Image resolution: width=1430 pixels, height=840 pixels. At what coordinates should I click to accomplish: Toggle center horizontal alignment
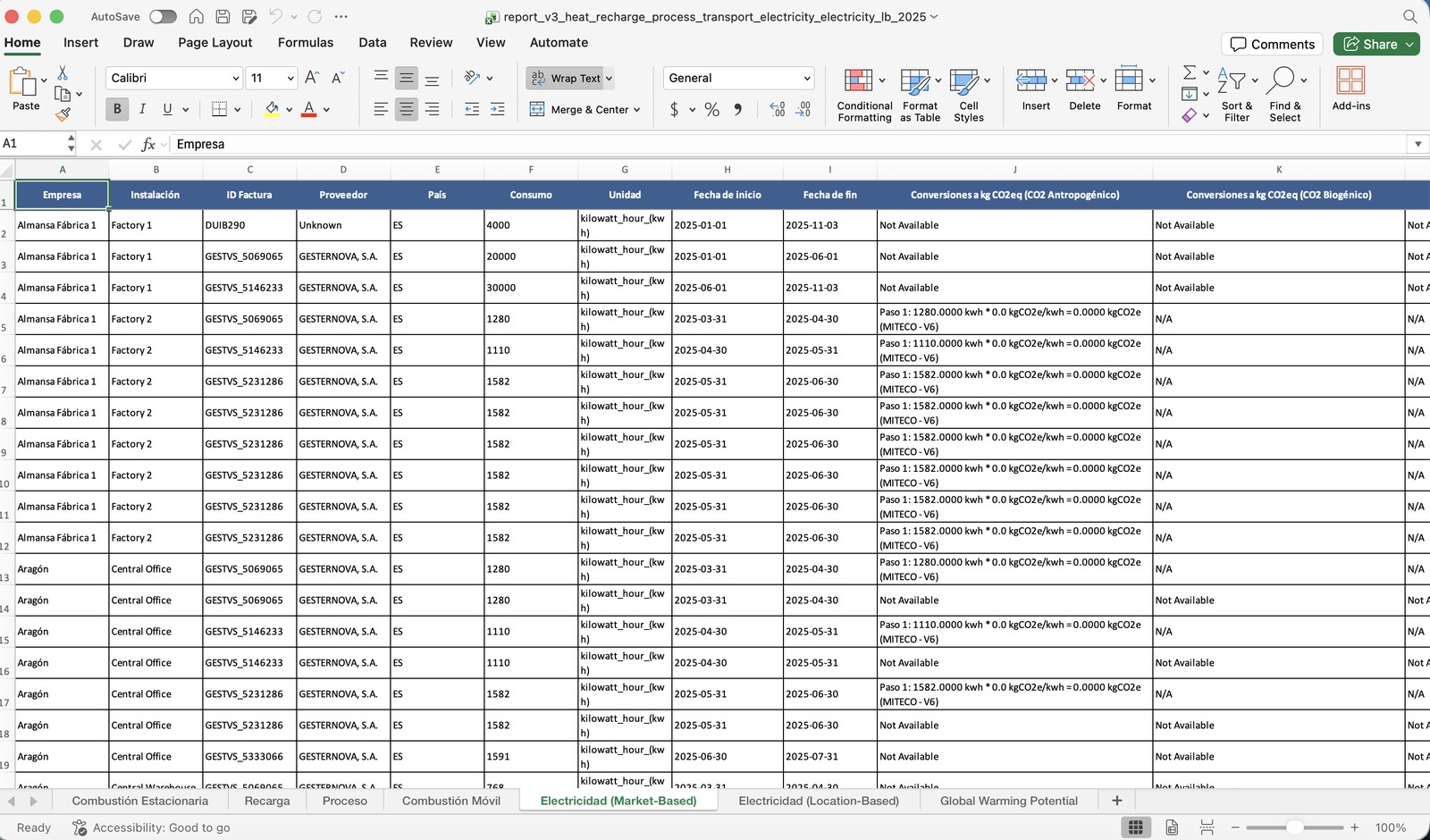click(x=407, y=109)
